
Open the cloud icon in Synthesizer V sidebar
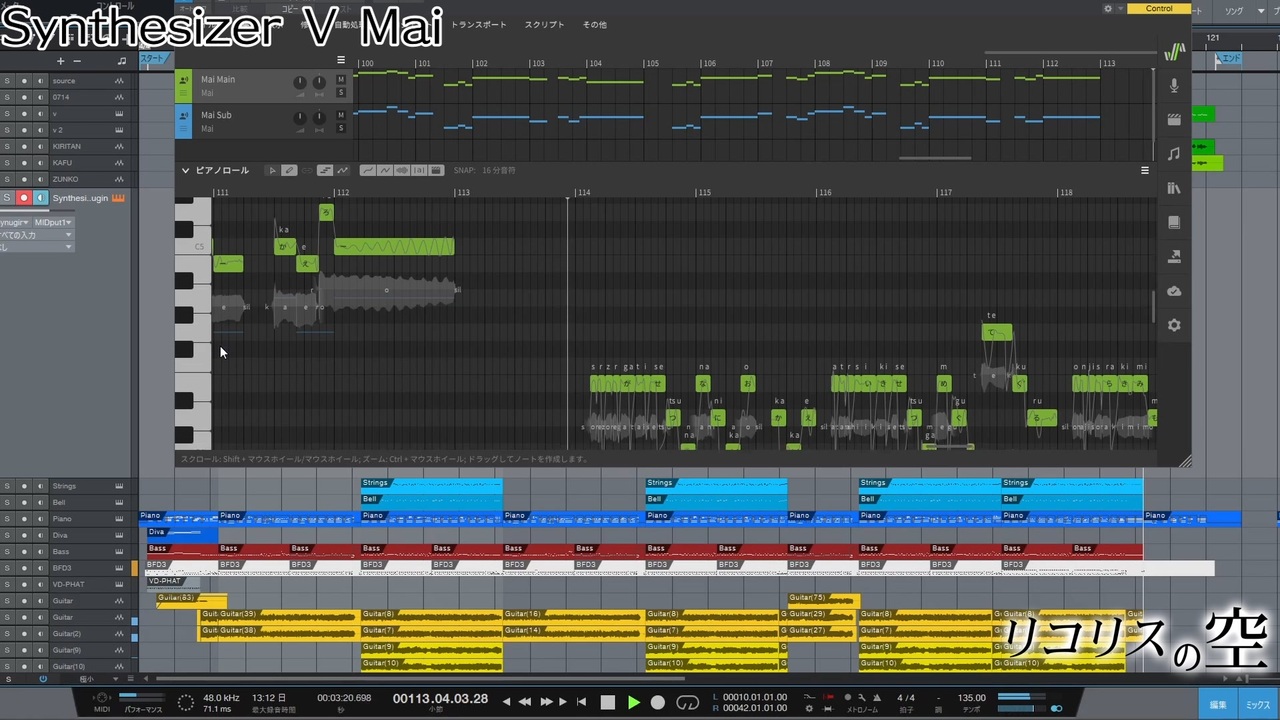coord(1174,291)
